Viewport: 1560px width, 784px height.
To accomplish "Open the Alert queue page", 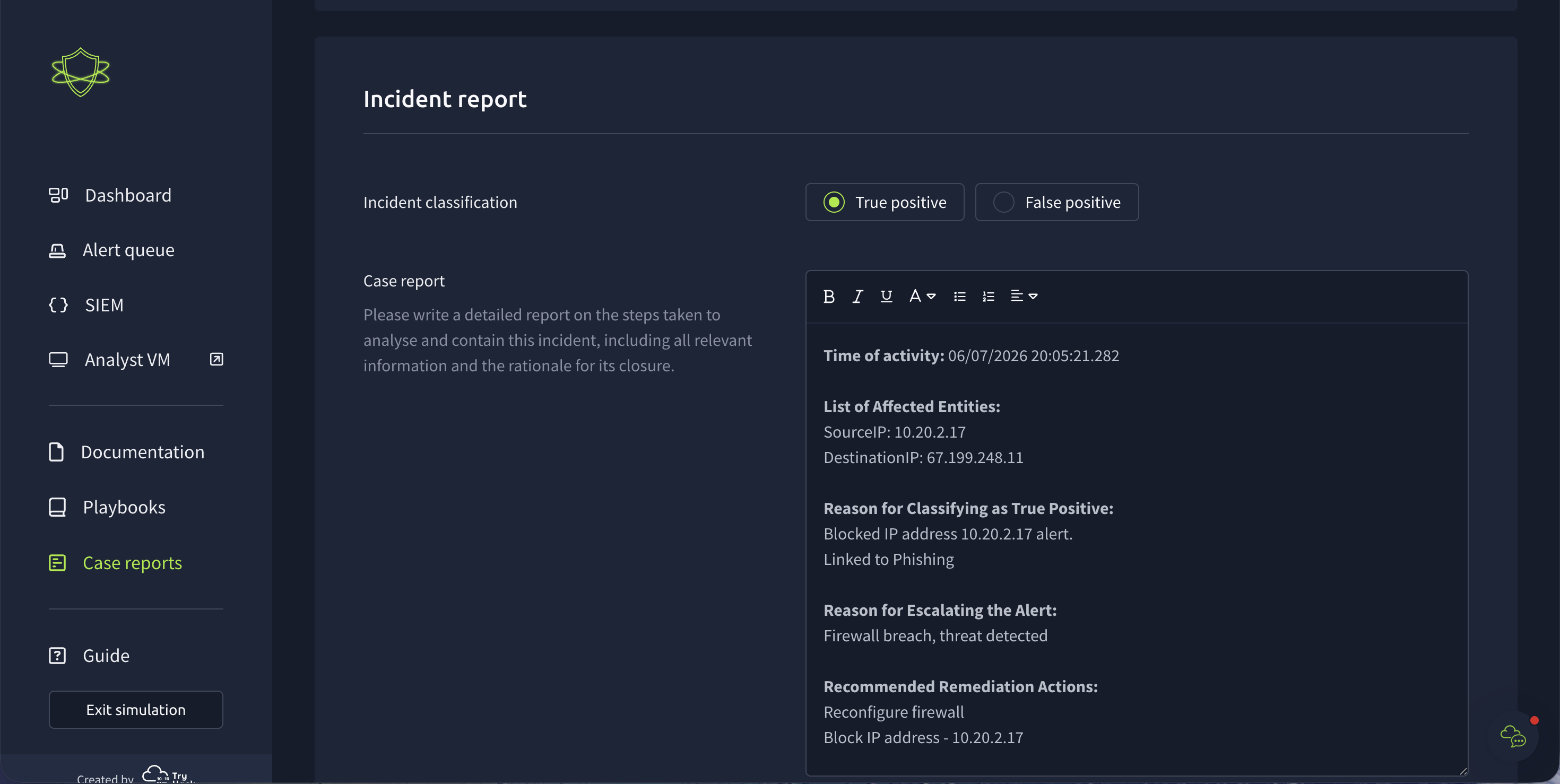I will (128, 250).
